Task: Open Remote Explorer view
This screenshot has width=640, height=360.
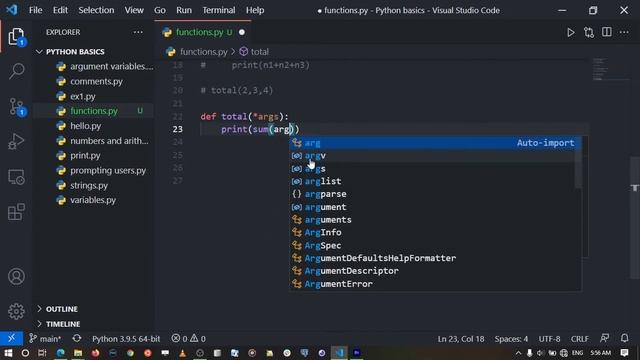Action: click(16, 177)
